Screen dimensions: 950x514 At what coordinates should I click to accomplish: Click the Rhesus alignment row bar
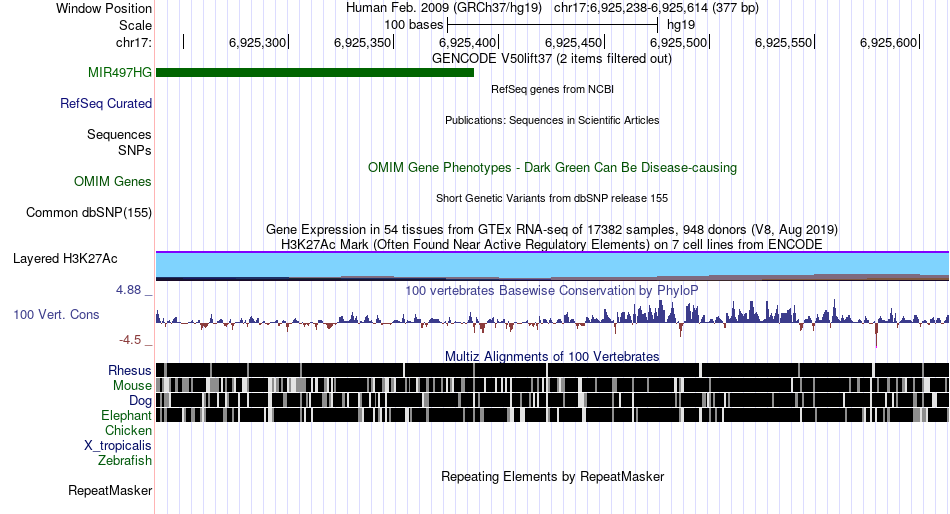pyautogui.click(x=553, y=370)
